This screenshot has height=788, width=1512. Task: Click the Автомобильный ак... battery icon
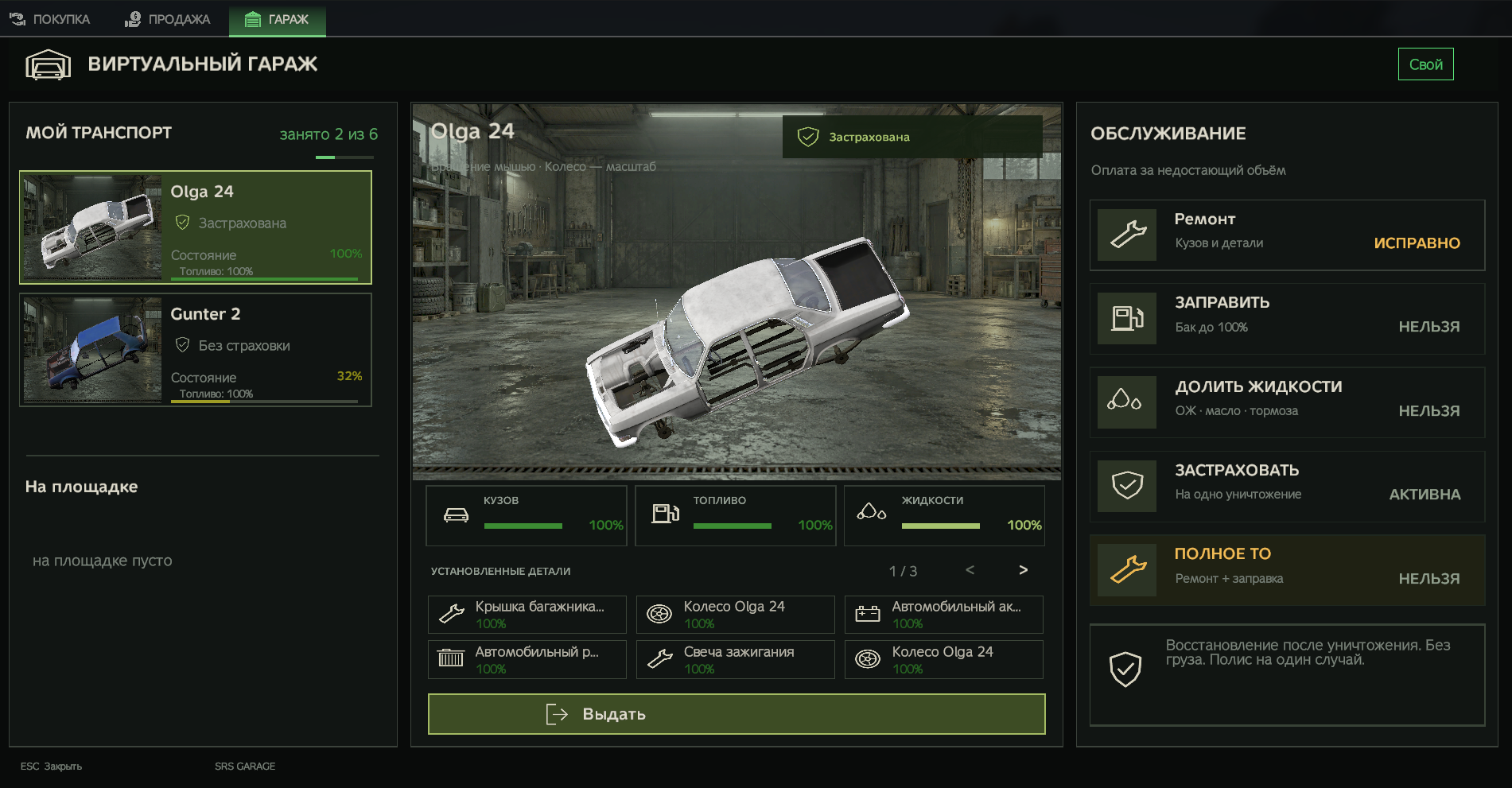coord(868,614)
